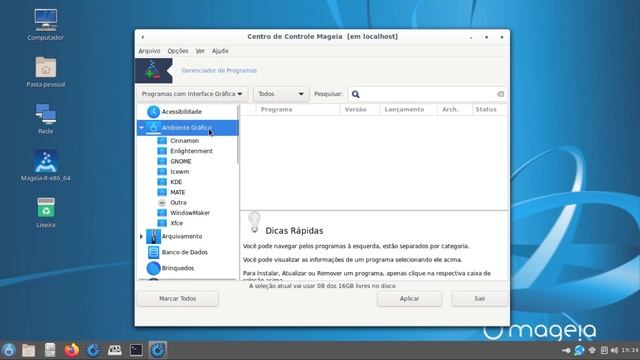The image size is (640, 360).
Task: Open the Ajuda menu
Action: pos(220,51)
